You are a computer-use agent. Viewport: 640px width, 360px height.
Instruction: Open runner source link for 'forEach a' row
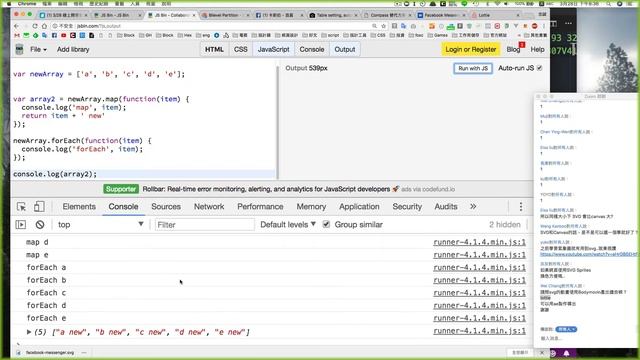click(x=479, y=267)
